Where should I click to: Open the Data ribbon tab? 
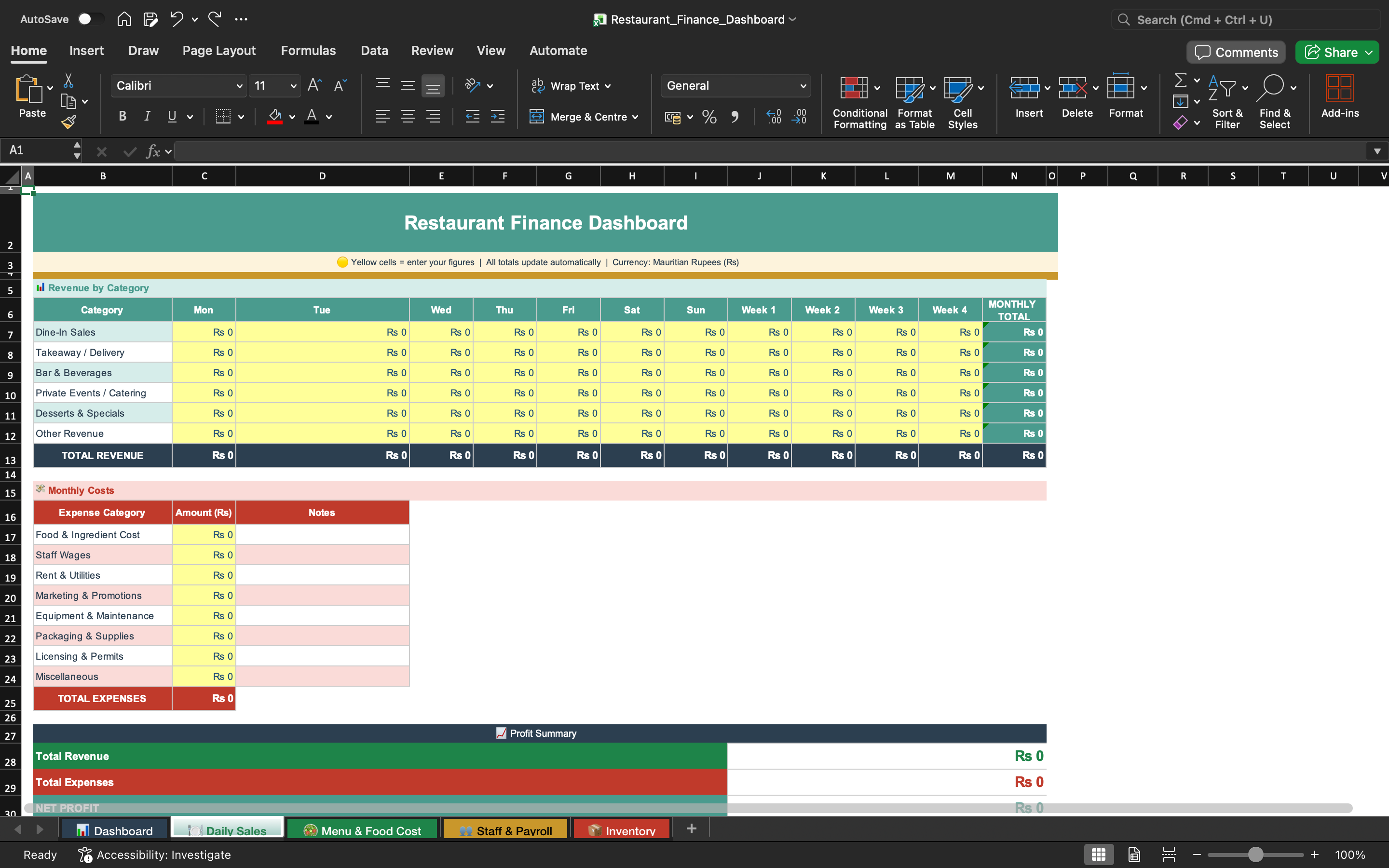tap(374, 51)
